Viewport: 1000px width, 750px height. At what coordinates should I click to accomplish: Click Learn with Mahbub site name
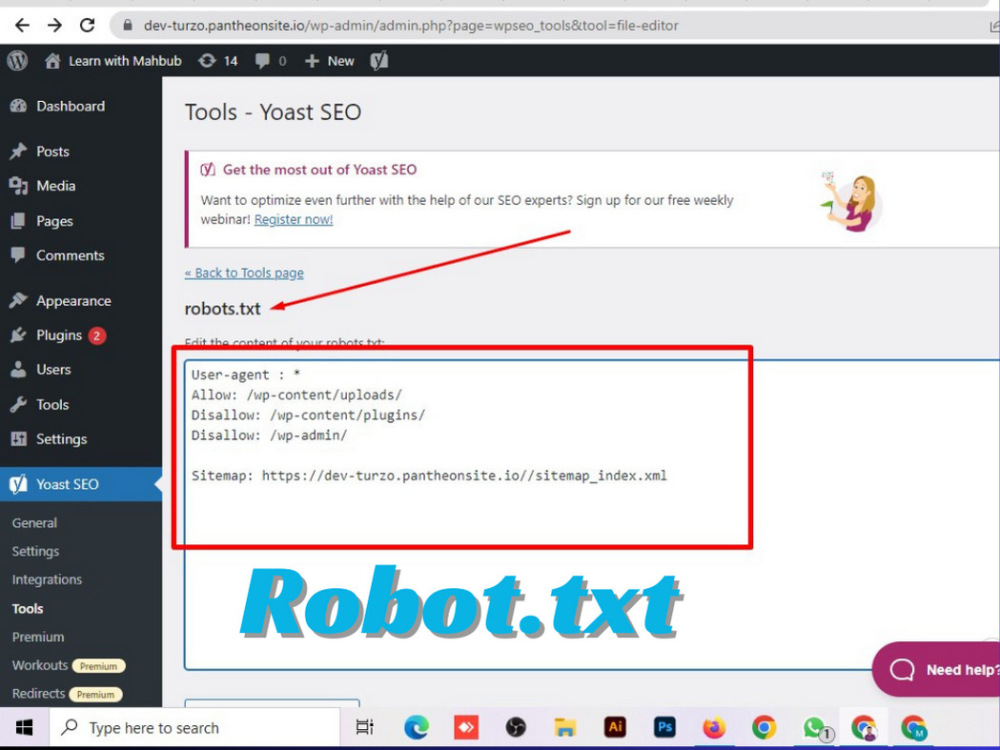pyautogui.click(x=125, y=61)
